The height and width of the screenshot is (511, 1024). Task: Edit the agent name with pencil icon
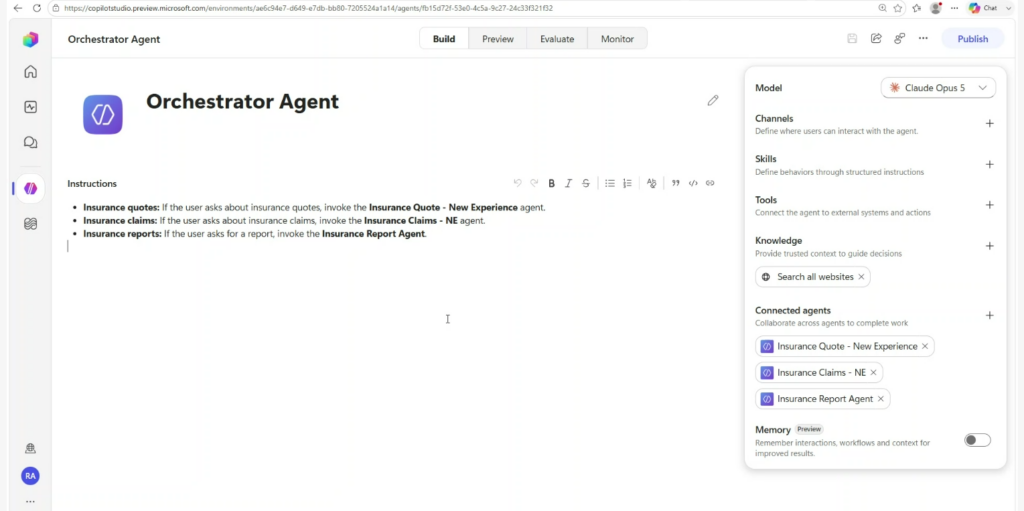coord(712,101)
